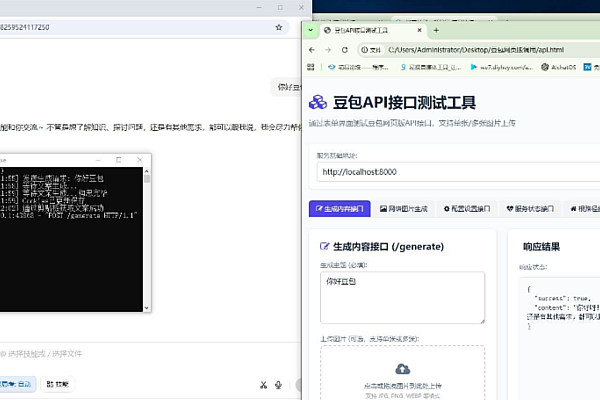Click console scrollbar down arrow

pyautogui.click(x=147, y=308)
